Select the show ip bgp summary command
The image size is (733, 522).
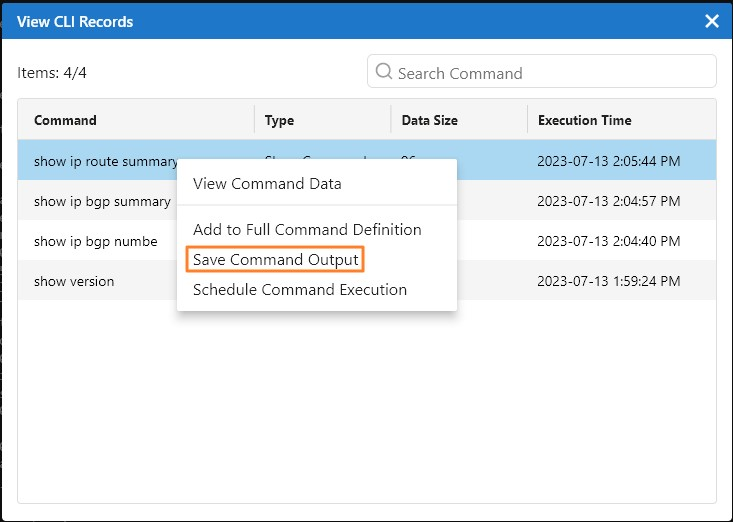click(x=102, y=201)
